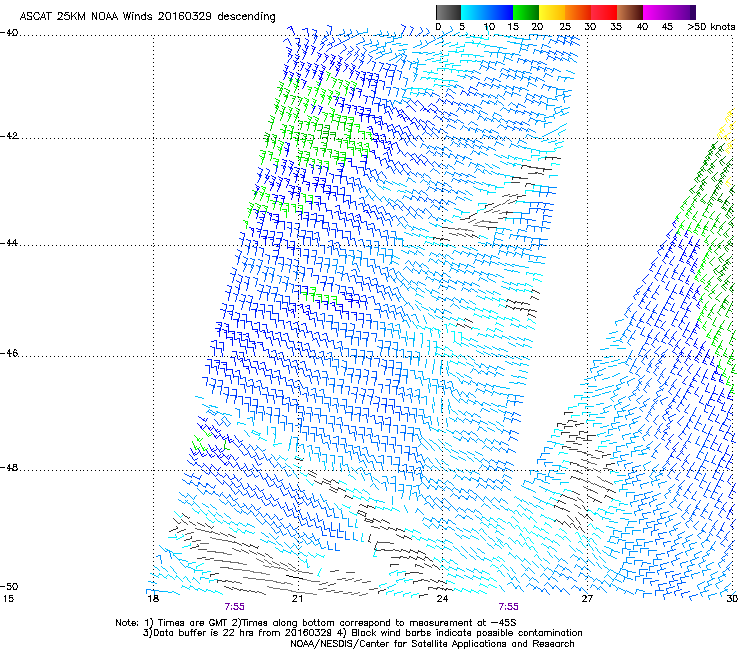Click the "-42" latitude axis label

pos(9,135)
